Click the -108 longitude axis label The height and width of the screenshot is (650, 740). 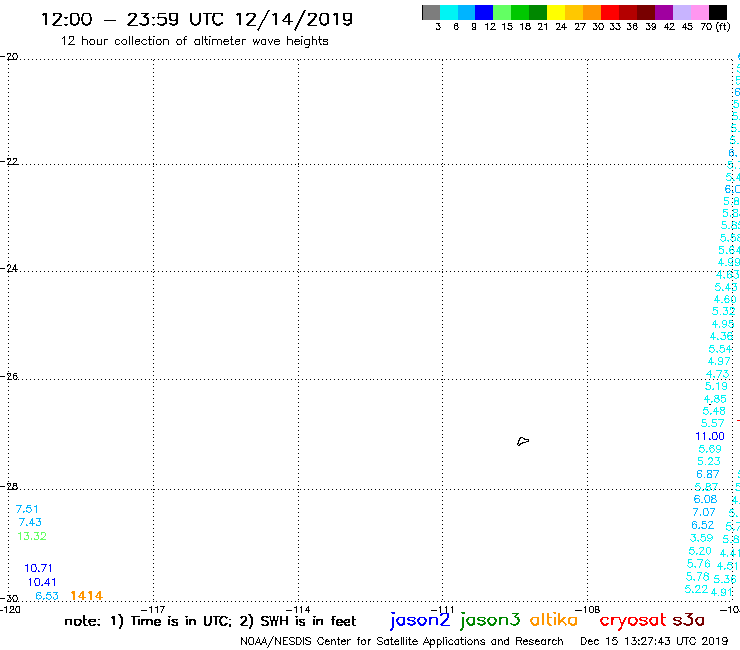[x=588, y=609]
